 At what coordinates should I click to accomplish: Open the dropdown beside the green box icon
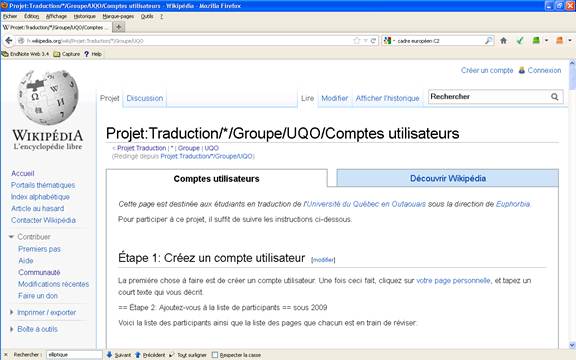click(547, 41)
